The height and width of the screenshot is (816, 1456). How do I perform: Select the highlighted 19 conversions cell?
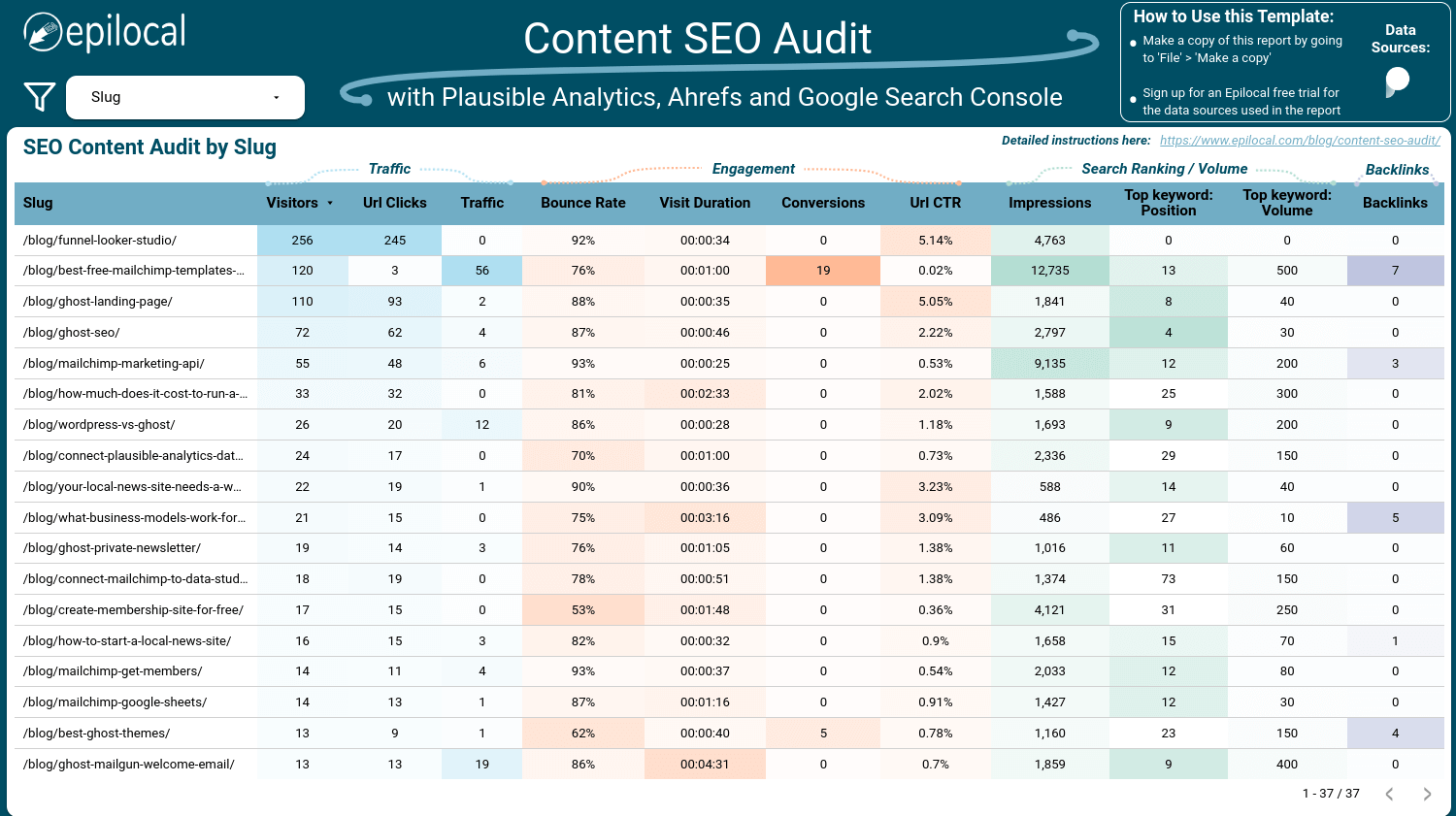point(823,271)
